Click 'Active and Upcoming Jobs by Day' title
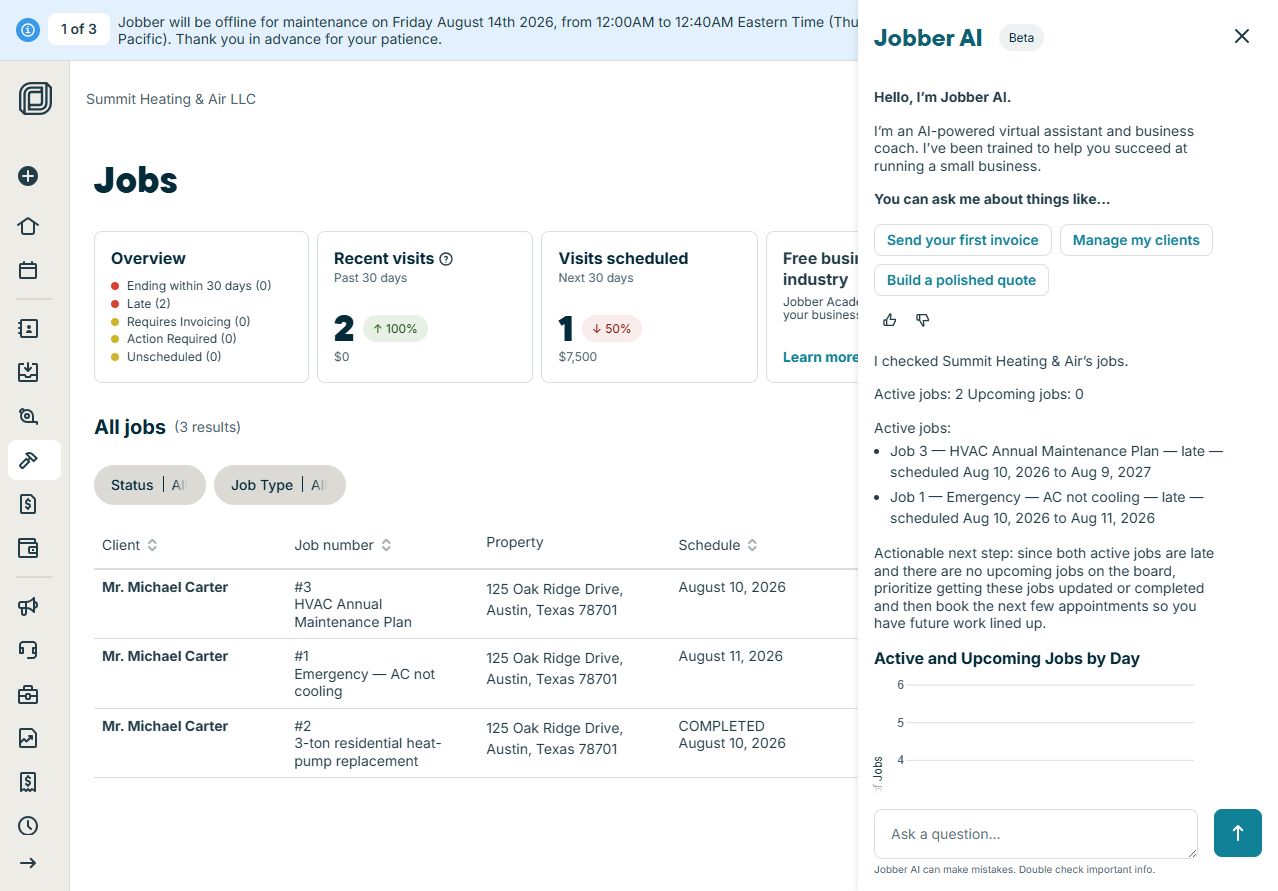This screenshot has width=1278, height=891. [x=1007, y=658]
